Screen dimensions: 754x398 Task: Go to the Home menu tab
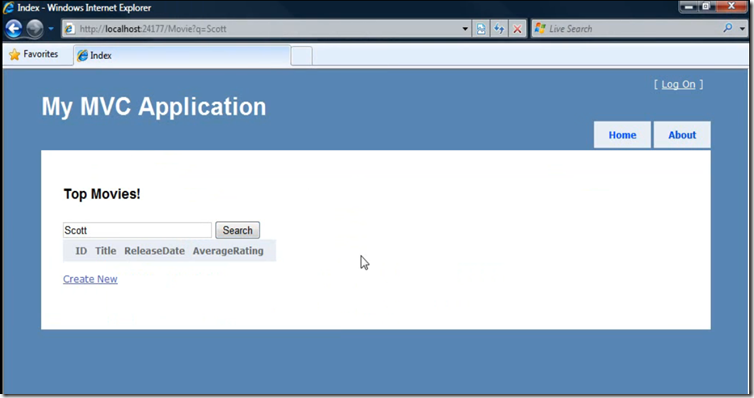tap(622, 135)
